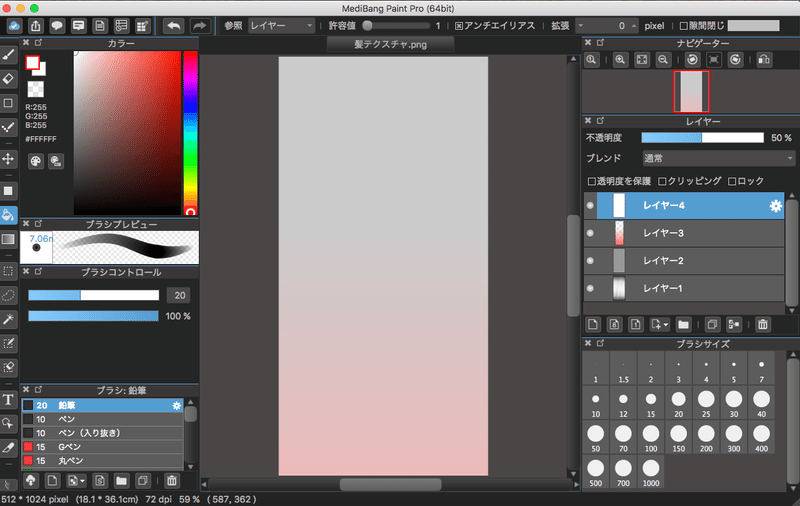This screenshot has width=800, height=506.
Task: Click the export/share icon in toolbar
Action: 35,26
